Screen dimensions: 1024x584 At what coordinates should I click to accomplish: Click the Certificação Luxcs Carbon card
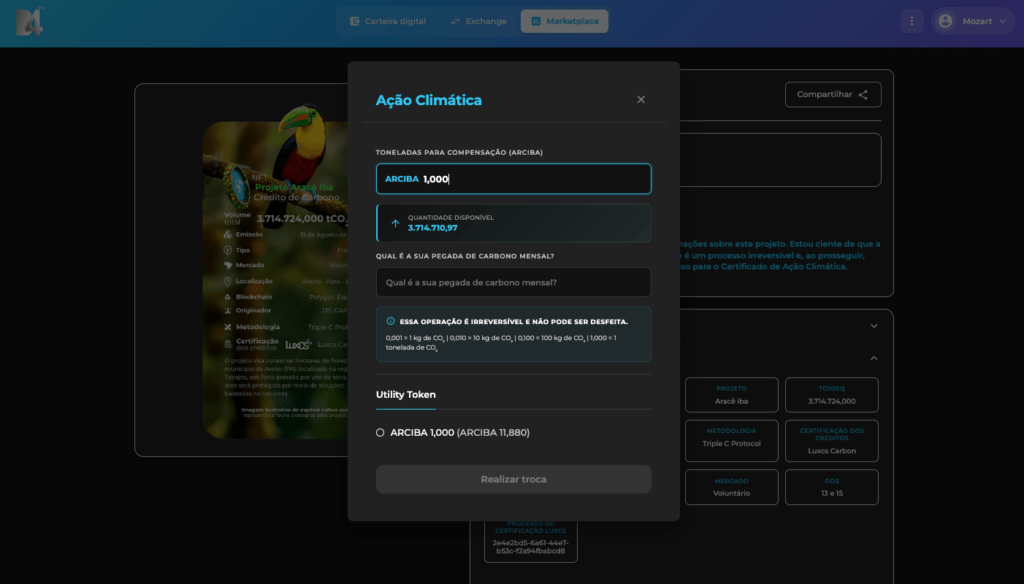pyautogui.click(x=831, y=440)
